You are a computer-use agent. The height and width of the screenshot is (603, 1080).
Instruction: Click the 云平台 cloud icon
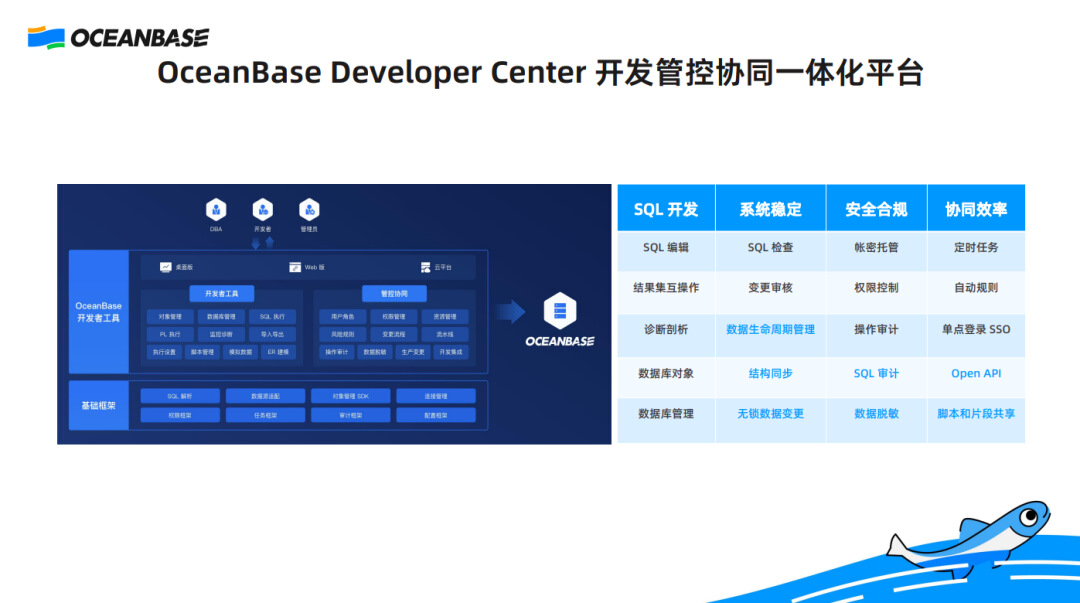425,267
